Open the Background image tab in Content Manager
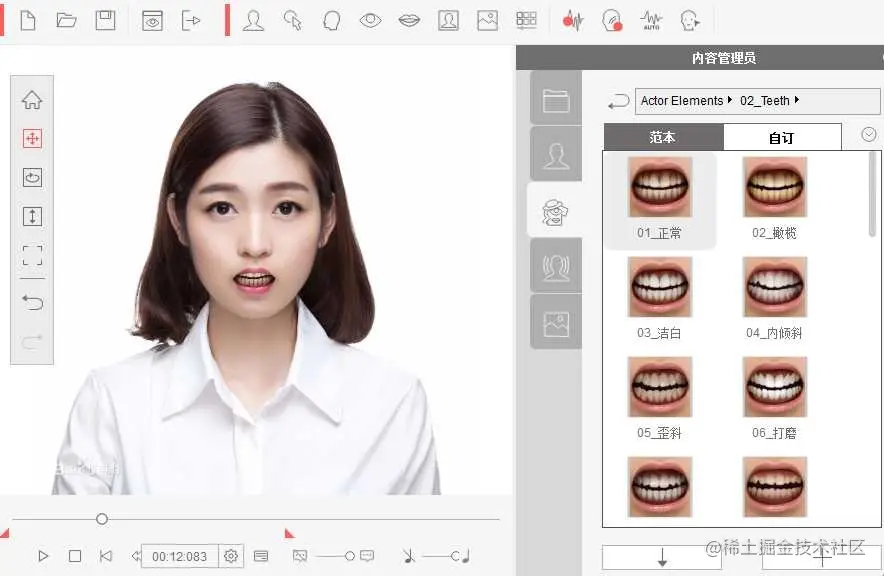The image size is (884, 576). 556,322
